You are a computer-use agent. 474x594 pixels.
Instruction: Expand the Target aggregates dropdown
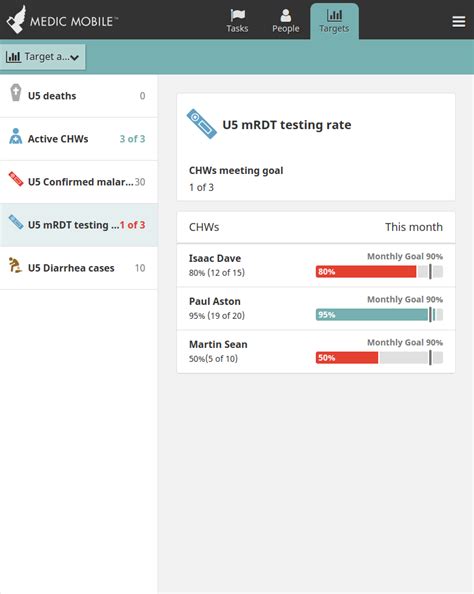pos(42,57)
